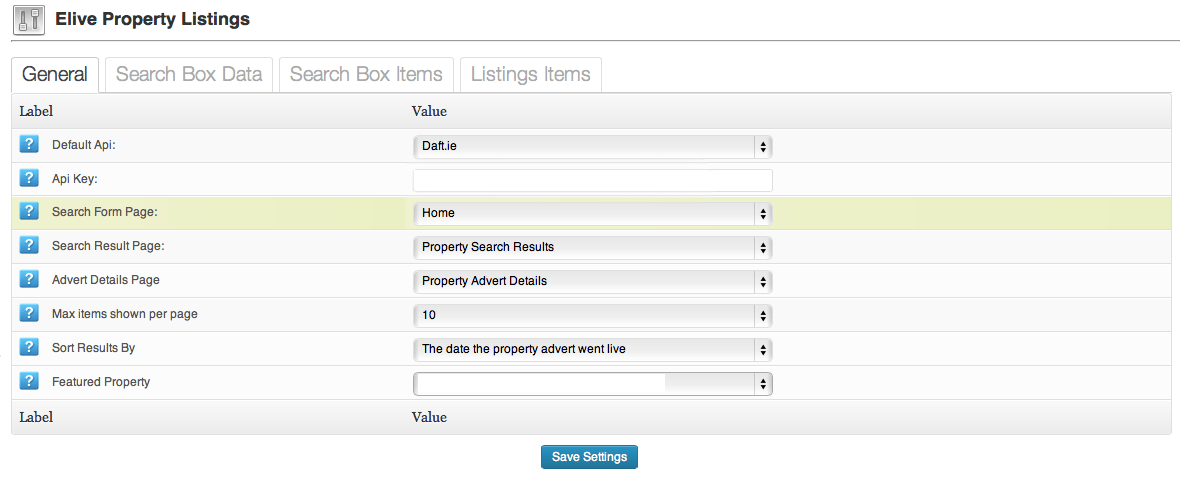This screenshot has height=503, width=1180.
Task: Click the settings sliders icon beside the title
Action: [x=29, y=20]
